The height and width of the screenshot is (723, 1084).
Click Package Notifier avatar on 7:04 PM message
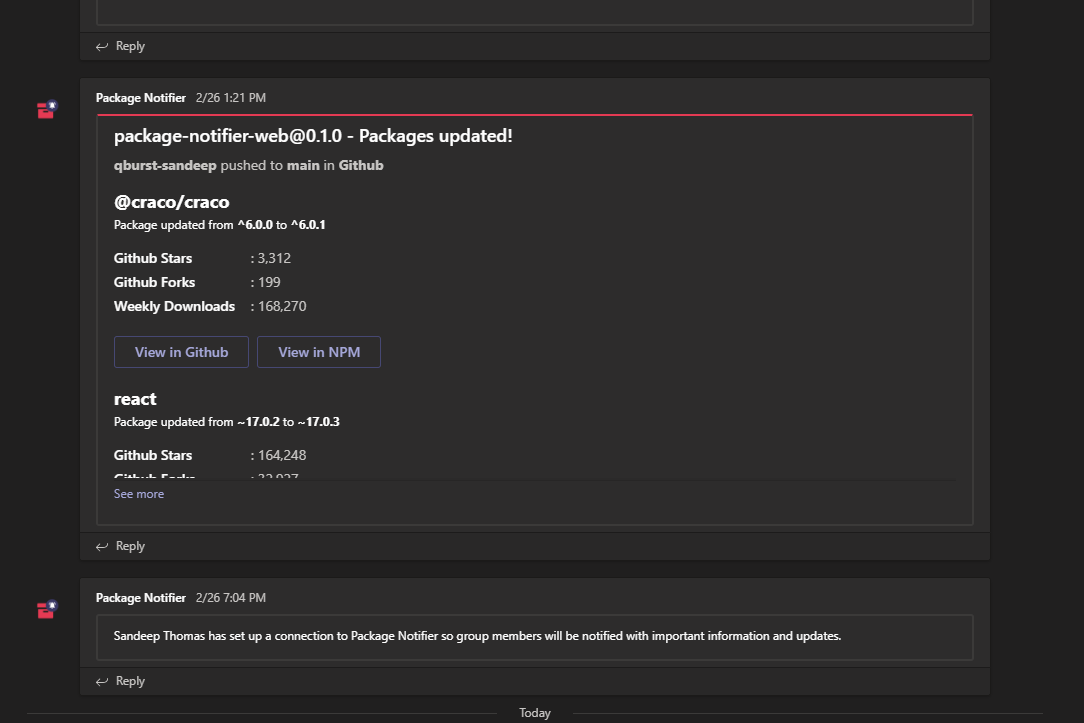click(x=47, y=610)
